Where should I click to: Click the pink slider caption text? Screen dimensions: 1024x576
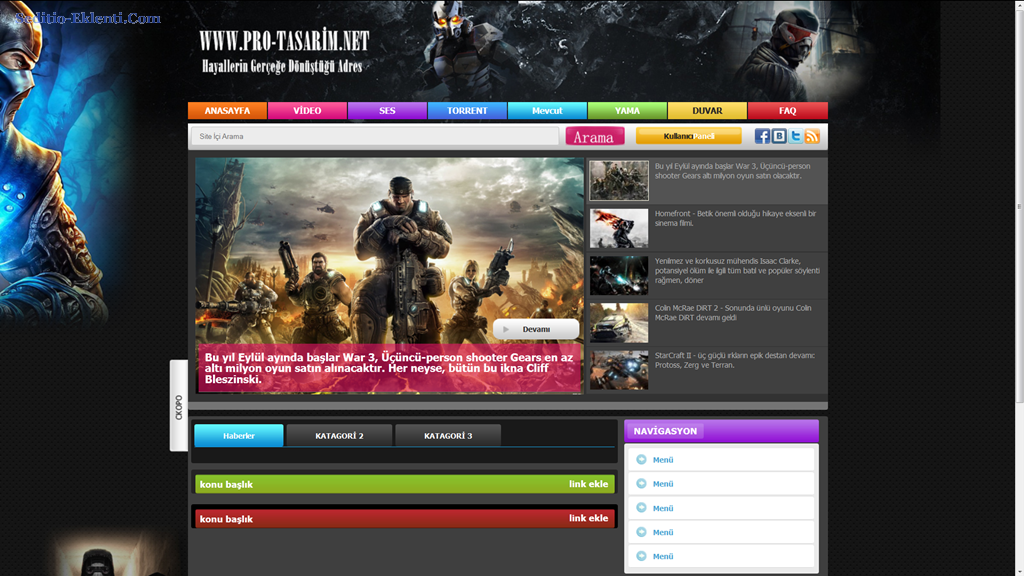tap(389, 368)
